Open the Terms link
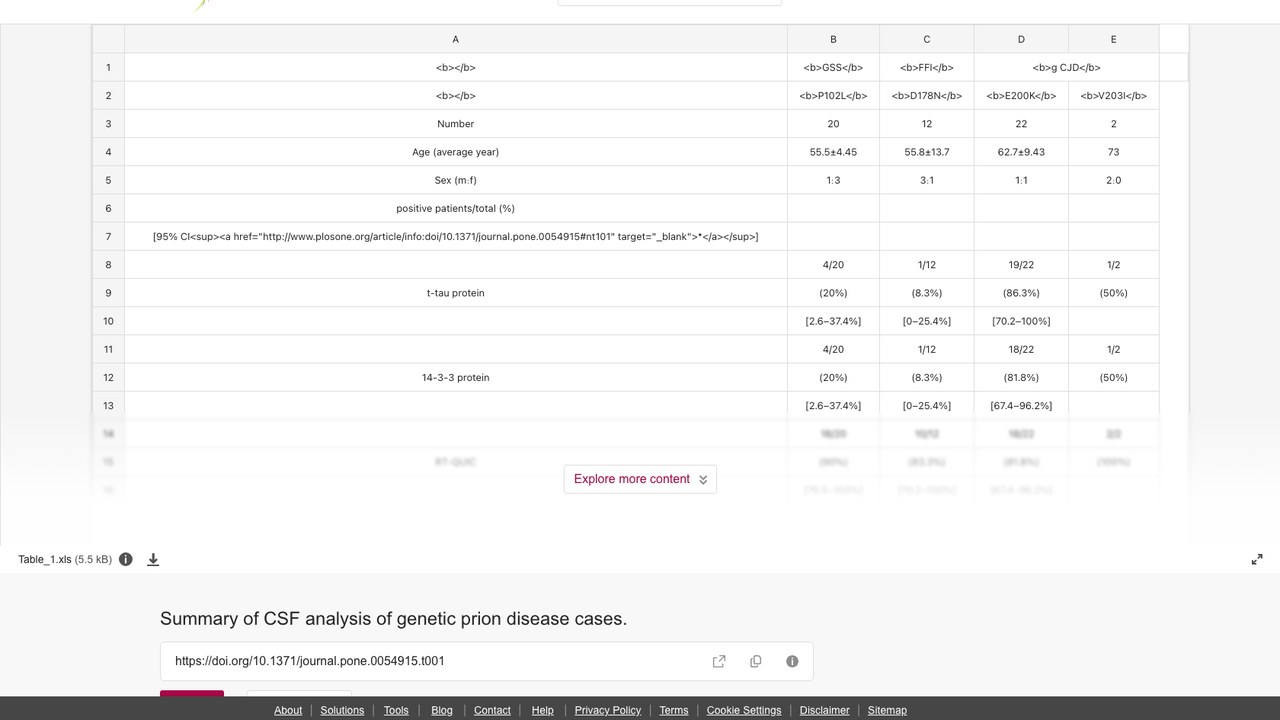This screenshot has height=720, width=1280. pyautogui.click(x=674, y=710)
